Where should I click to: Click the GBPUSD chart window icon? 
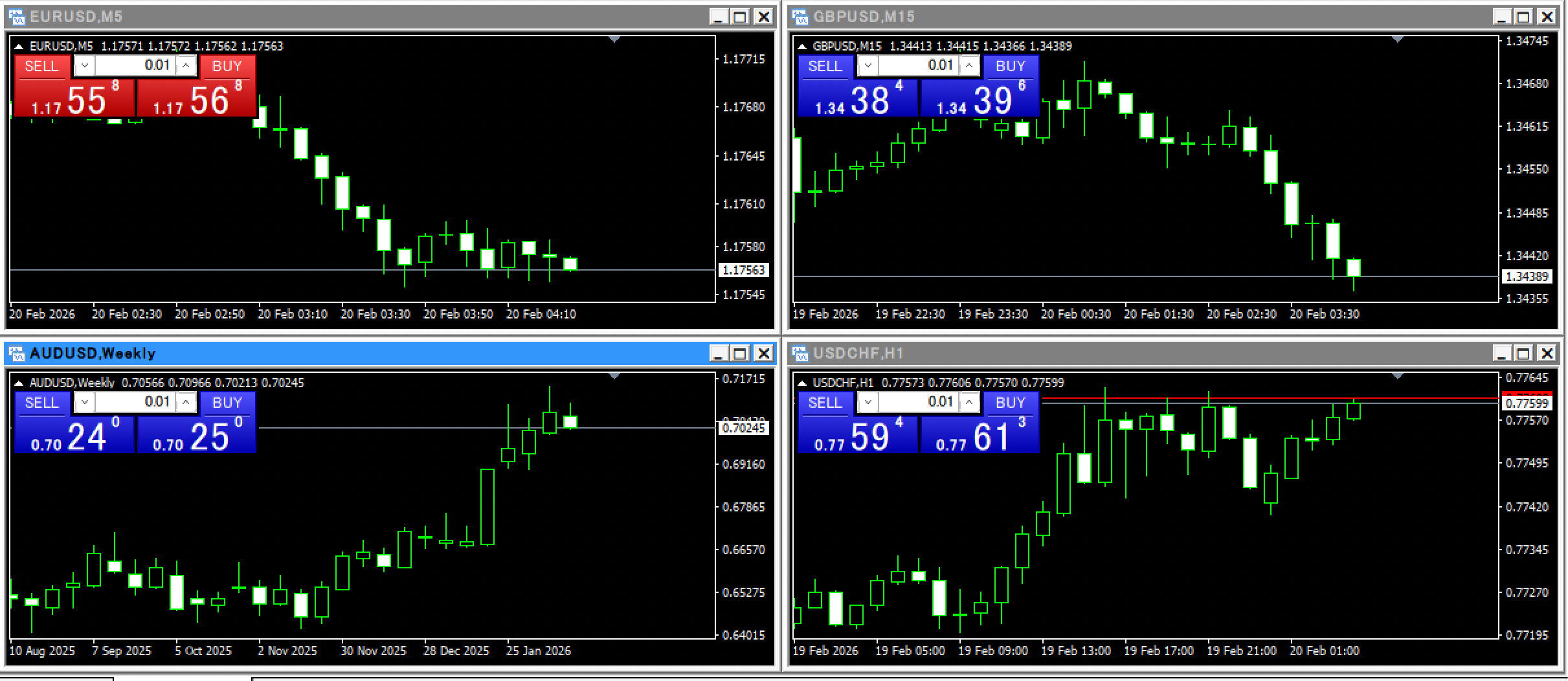tap(800, 16)
